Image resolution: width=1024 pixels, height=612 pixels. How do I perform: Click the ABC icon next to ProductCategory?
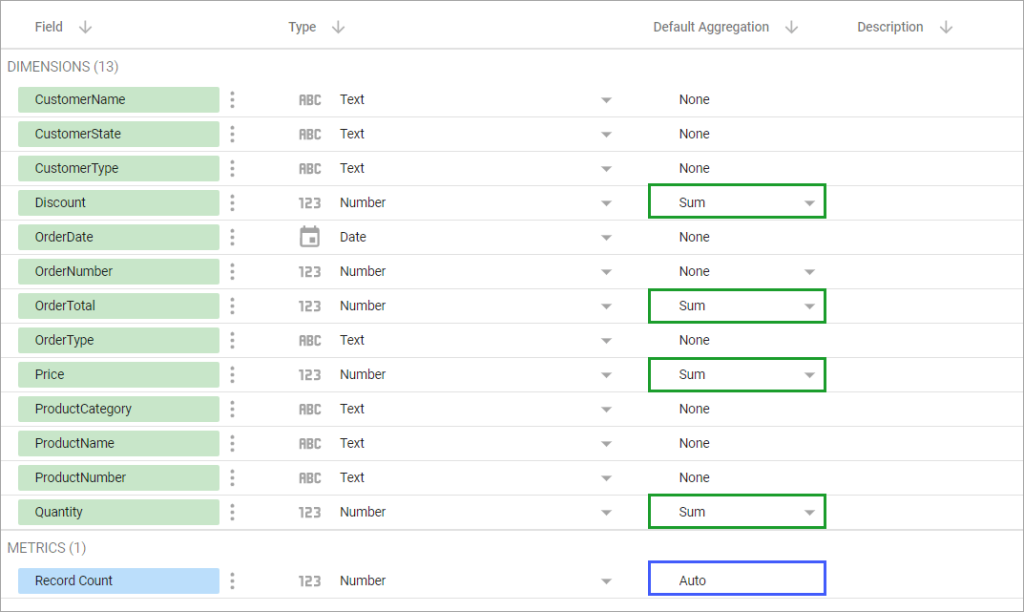pyautogui.click(x=310, y=408)
